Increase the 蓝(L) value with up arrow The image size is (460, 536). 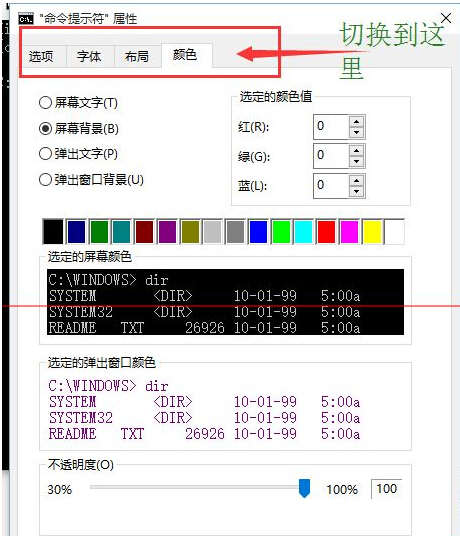[x=357, y=180]
